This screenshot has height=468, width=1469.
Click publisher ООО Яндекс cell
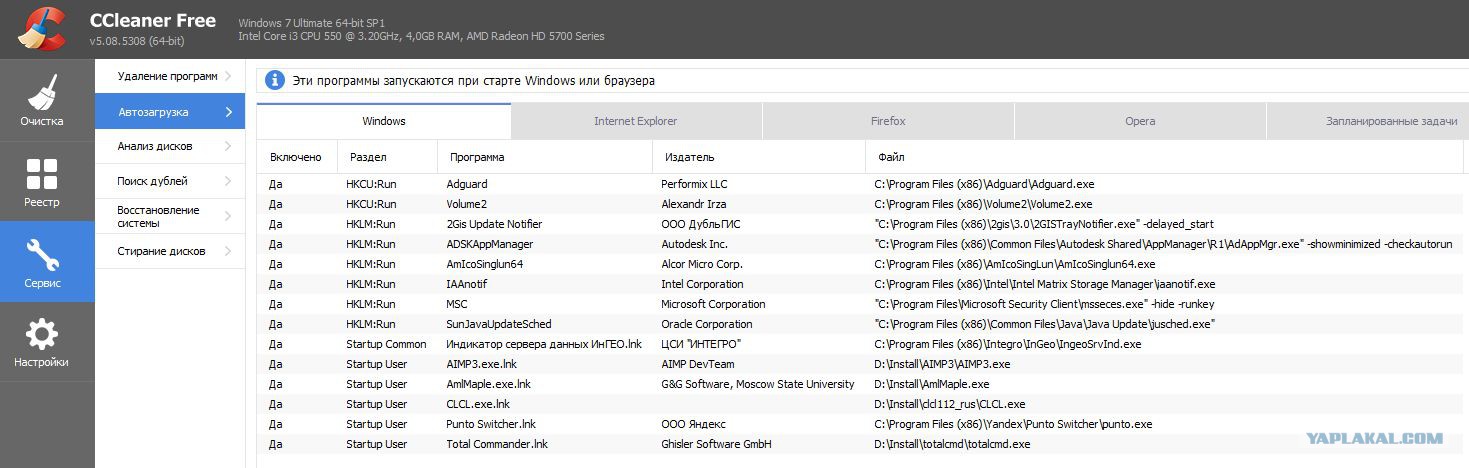tap(691, 424)
